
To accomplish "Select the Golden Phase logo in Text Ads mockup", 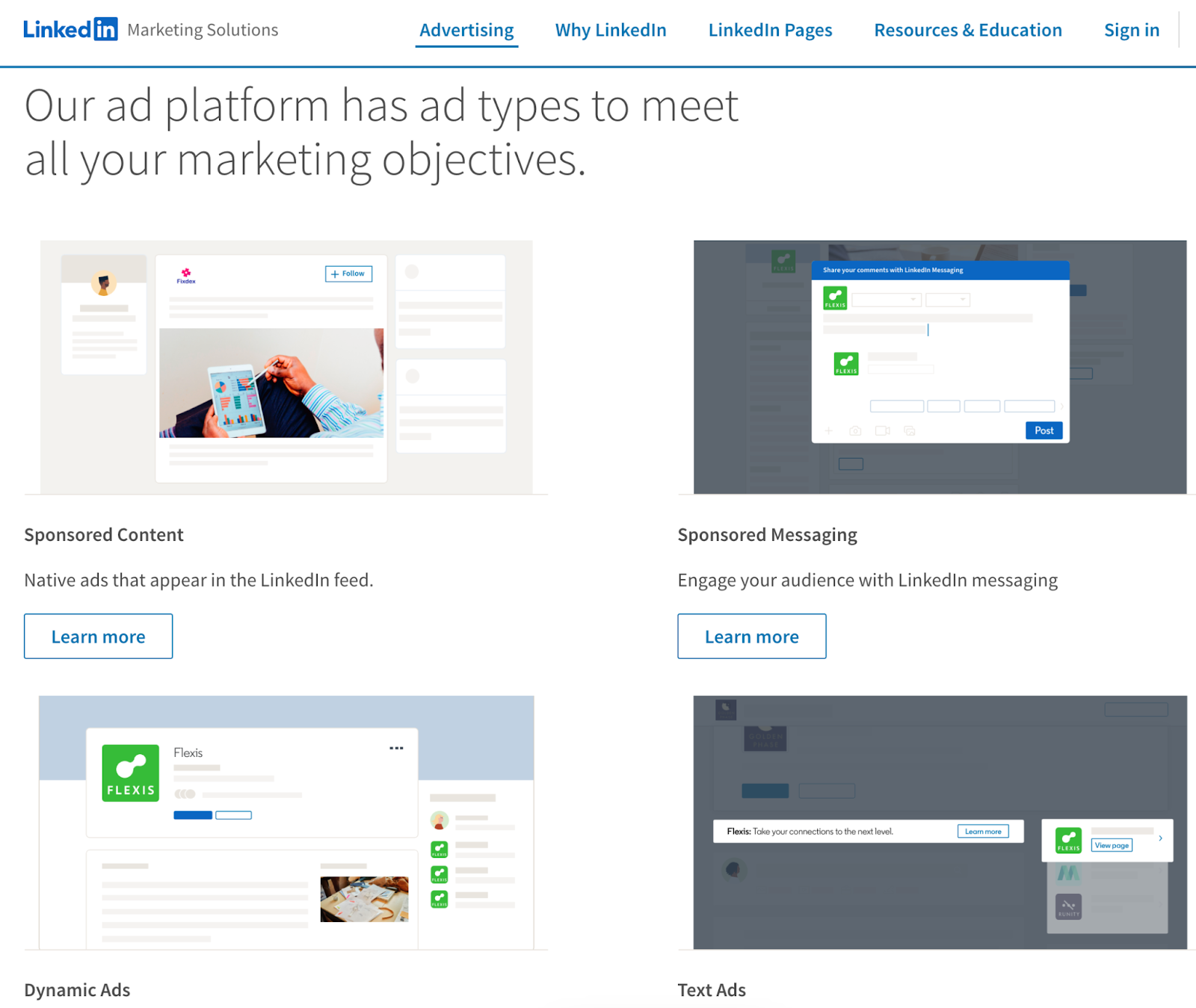I will point(765,738).
